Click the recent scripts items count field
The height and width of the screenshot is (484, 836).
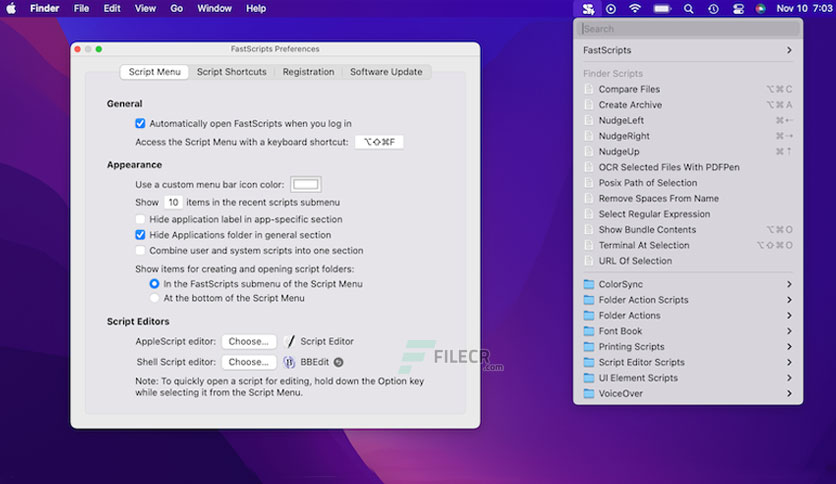pyautogui.click(x=173, y=203)
